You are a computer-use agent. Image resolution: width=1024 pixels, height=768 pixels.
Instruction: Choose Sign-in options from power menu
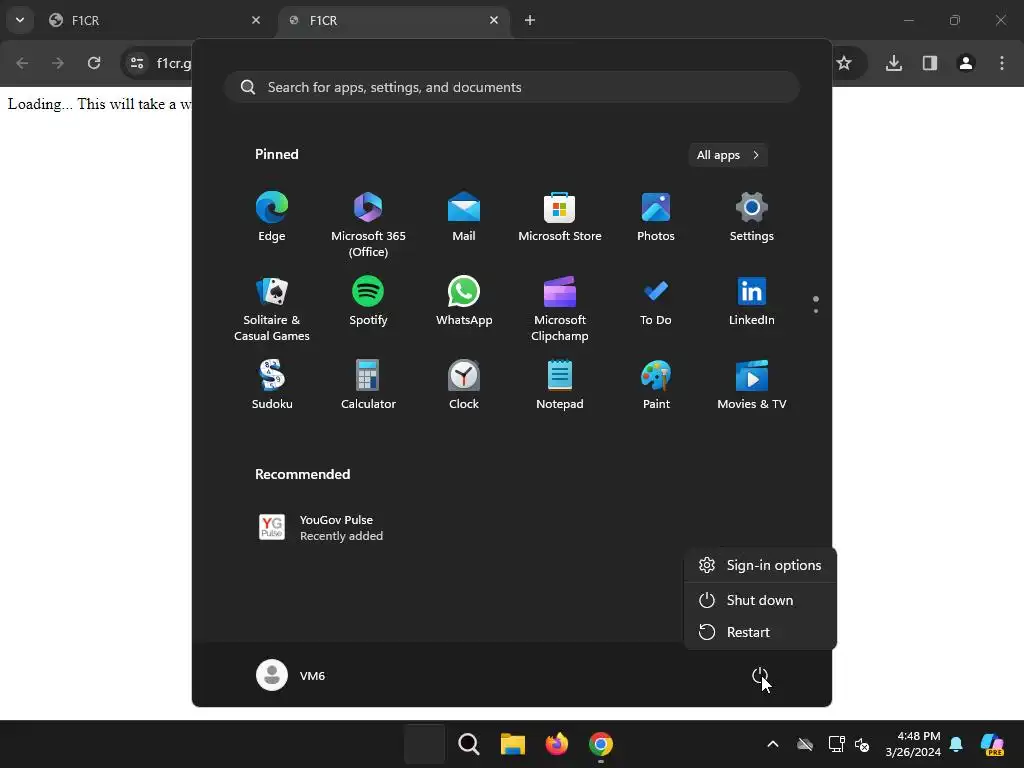point(760,565)
